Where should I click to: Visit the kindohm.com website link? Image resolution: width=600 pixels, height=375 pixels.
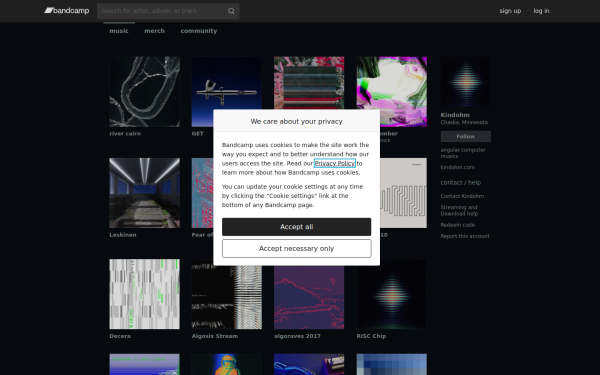point(457,168)
